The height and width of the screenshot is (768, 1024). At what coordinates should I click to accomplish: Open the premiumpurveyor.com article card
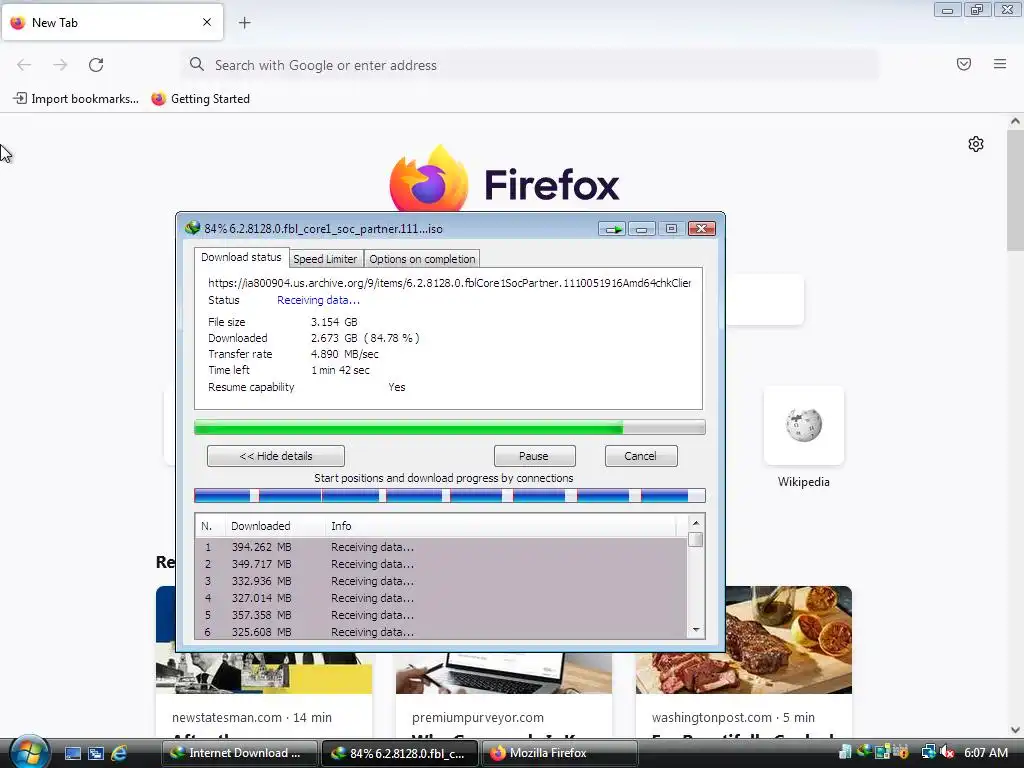[504, 696]
